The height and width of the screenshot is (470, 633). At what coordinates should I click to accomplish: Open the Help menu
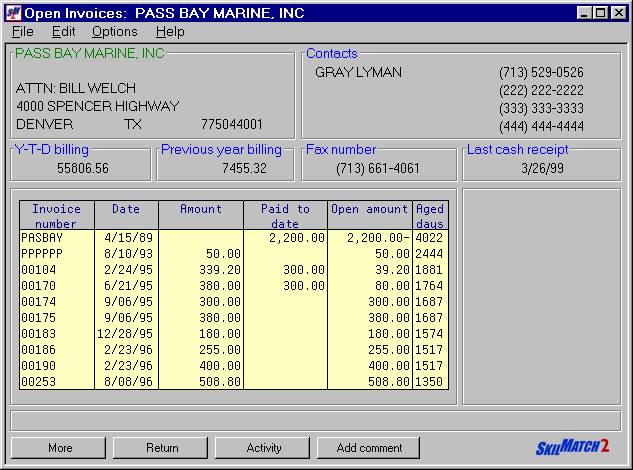pos(170,31)
